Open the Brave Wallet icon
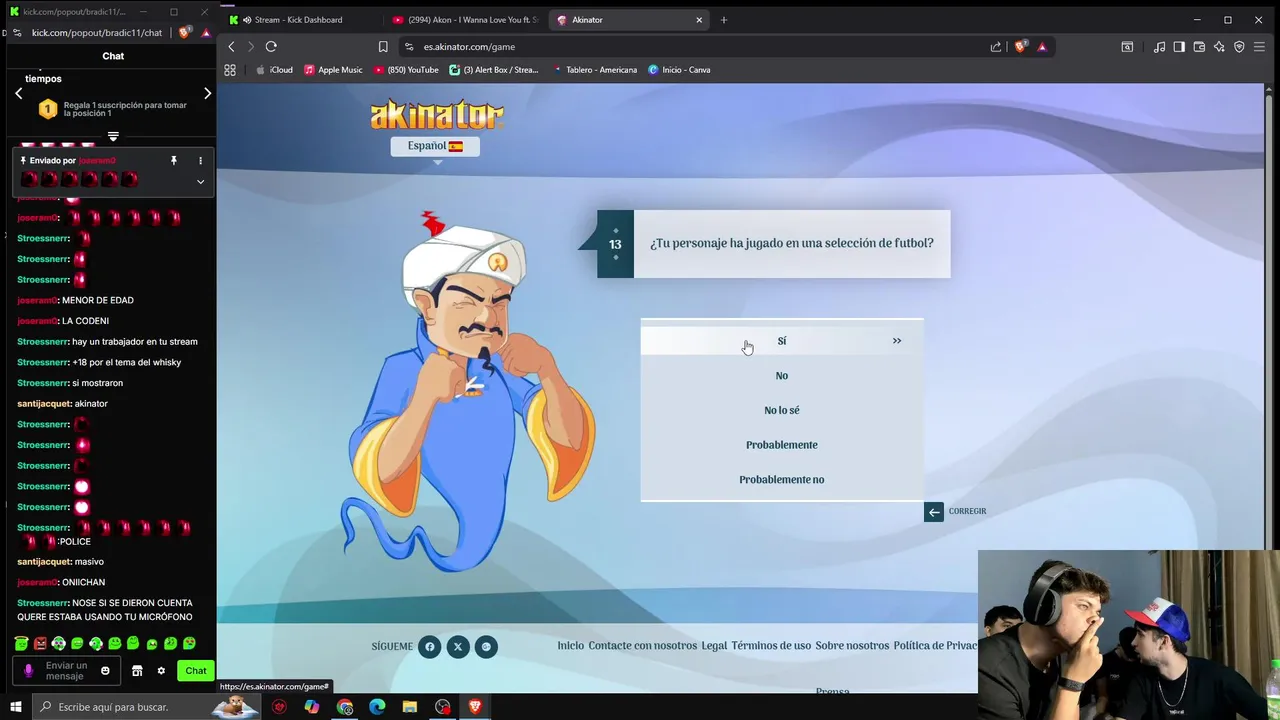Screen dimensions: 1280x720 click(x=1199, y=47)
